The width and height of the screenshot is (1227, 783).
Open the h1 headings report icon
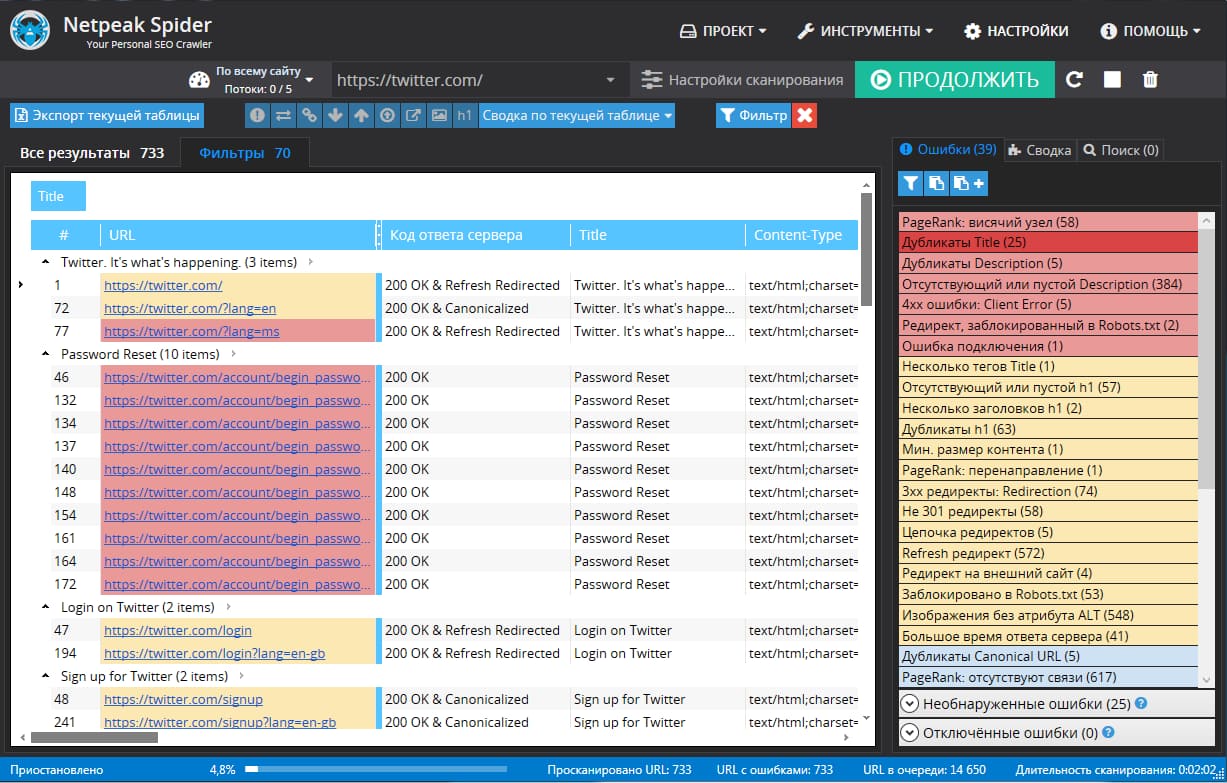coord(464,116)
